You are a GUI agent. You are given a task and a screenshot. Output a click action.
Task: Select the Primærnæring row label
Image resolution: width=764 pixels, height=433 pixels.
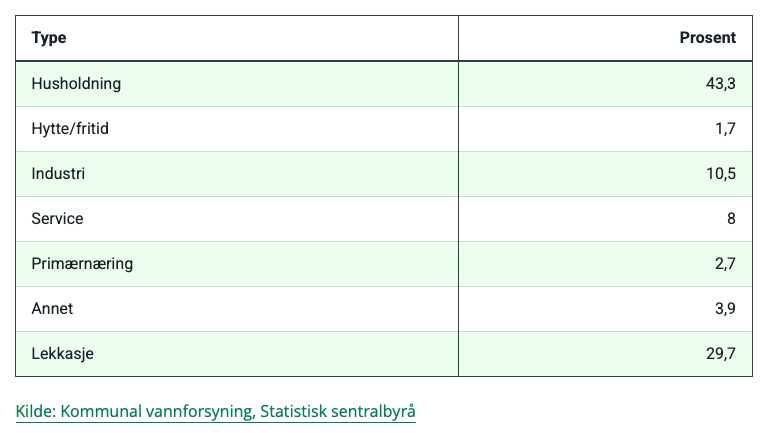click(82, 264)
